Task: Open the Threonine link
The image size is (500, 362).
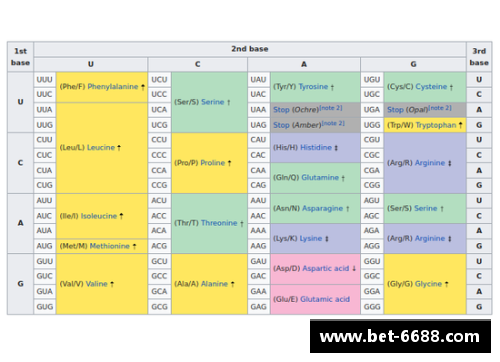Action: pyautogui.click(x=219, y=223)
